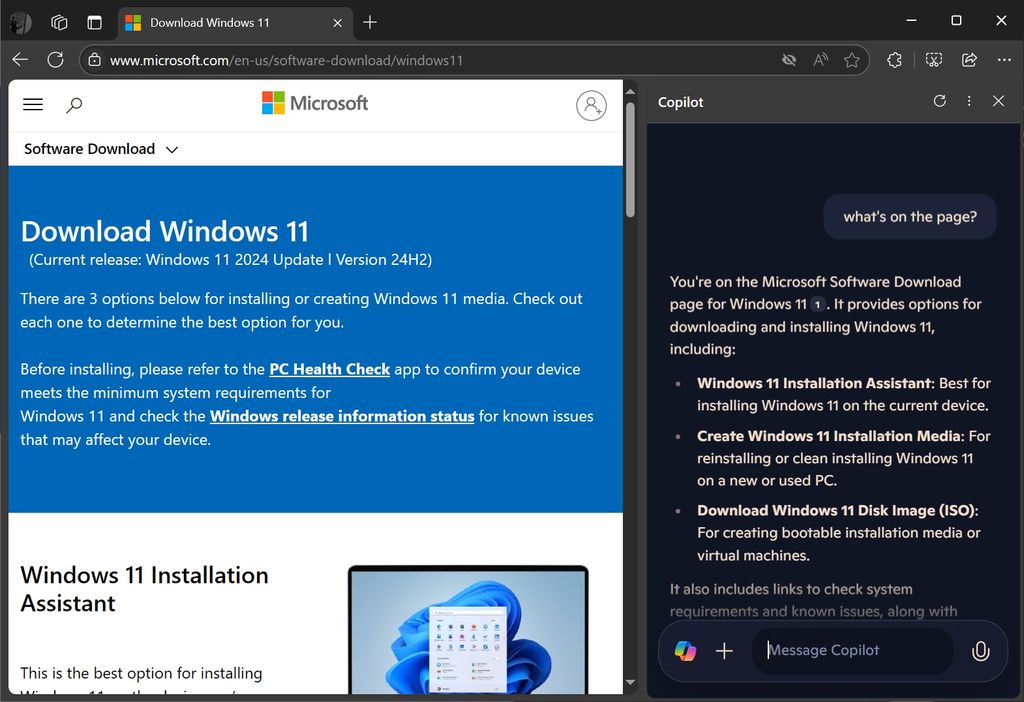Focus the Message Copilot input field
This screenshot has height=702, width=1024.
850,650
